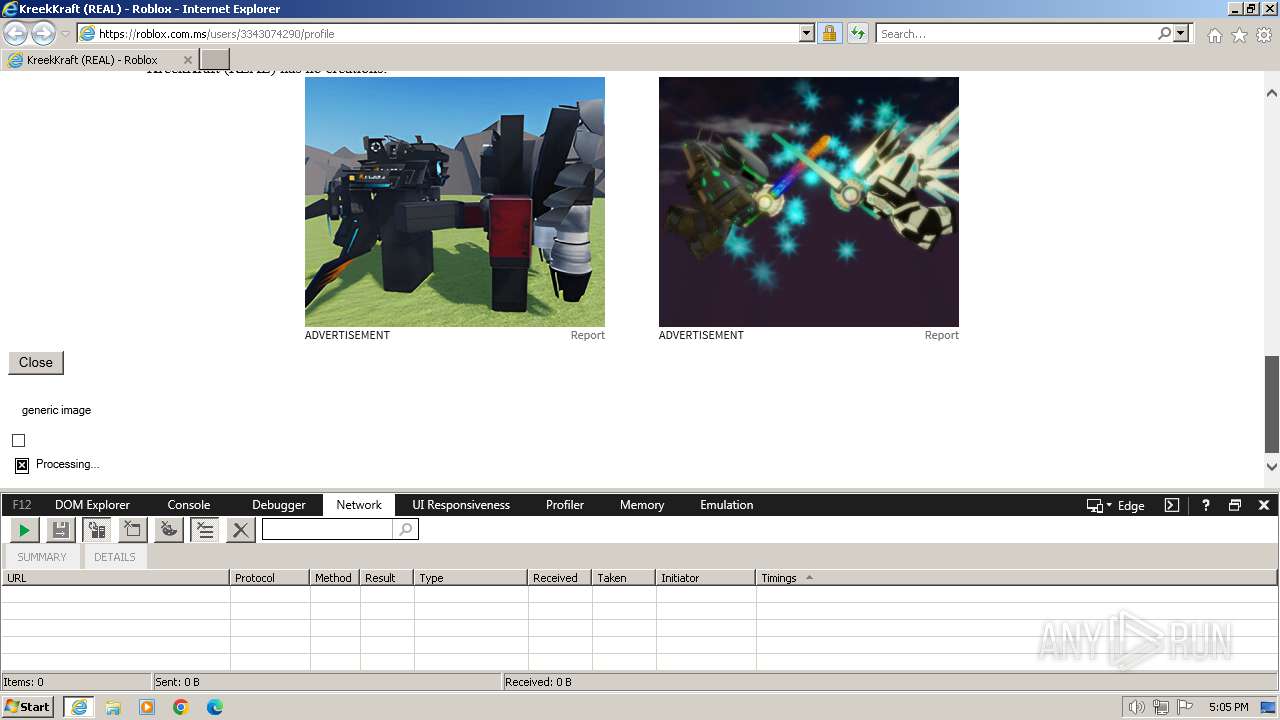Image resolution: width=1280 pixels, height=720 pixels.
Task: Toggle the console panel icon in F12 toolbar
Action: coord(1172,505)
